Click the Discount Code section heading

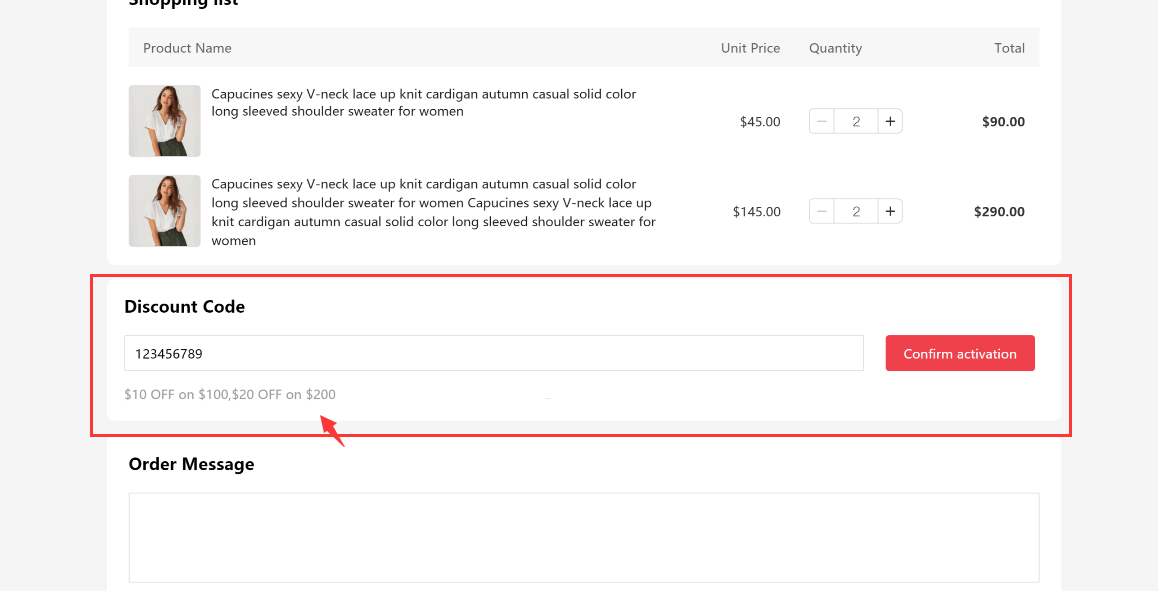click(184, 307)
